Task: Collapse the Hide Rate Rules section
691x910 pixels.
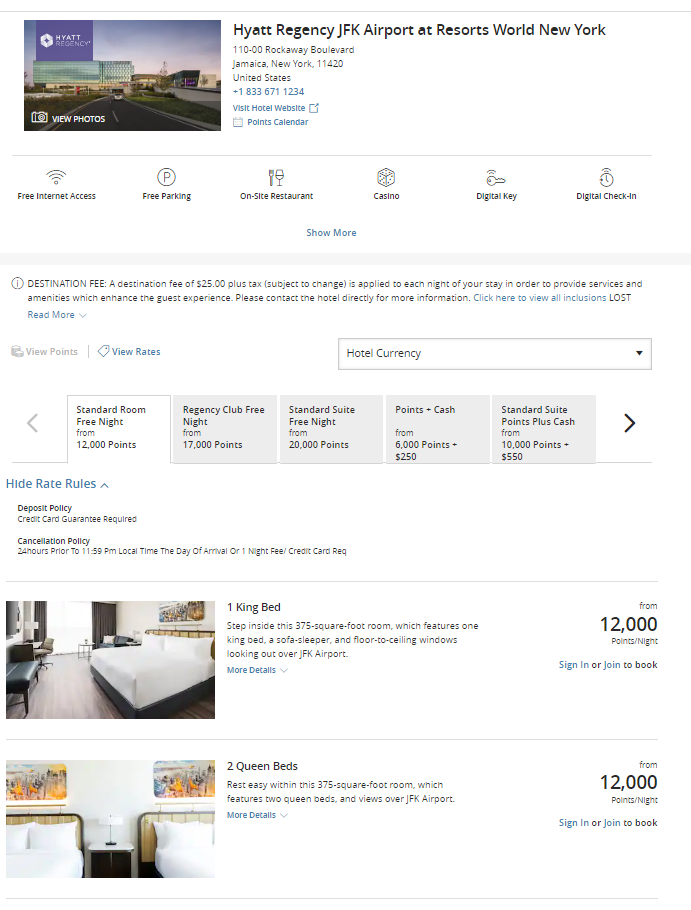Action: pyautogui.click(x=57, y=483)
